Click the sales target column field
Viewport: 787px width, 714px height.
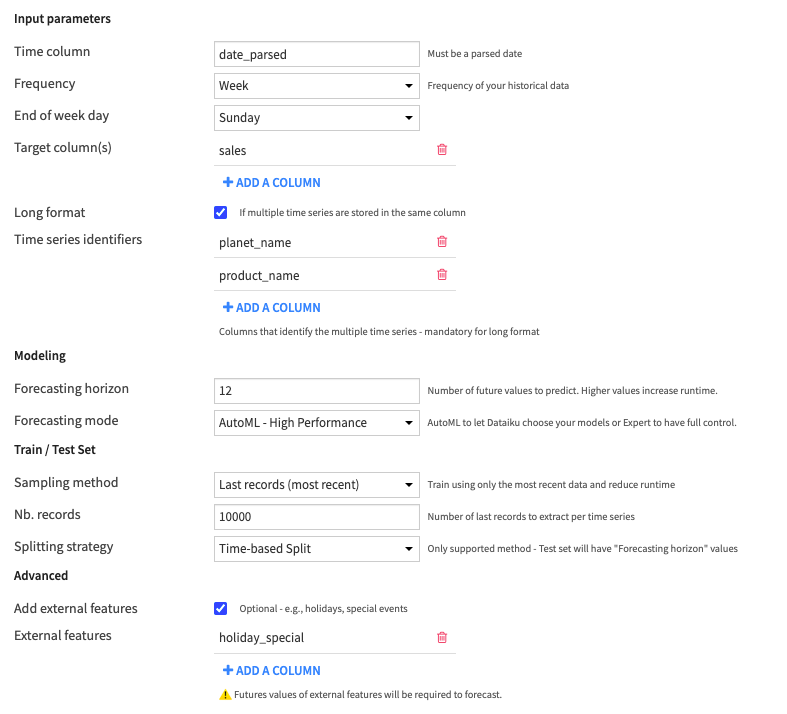[x=320, y=150]
